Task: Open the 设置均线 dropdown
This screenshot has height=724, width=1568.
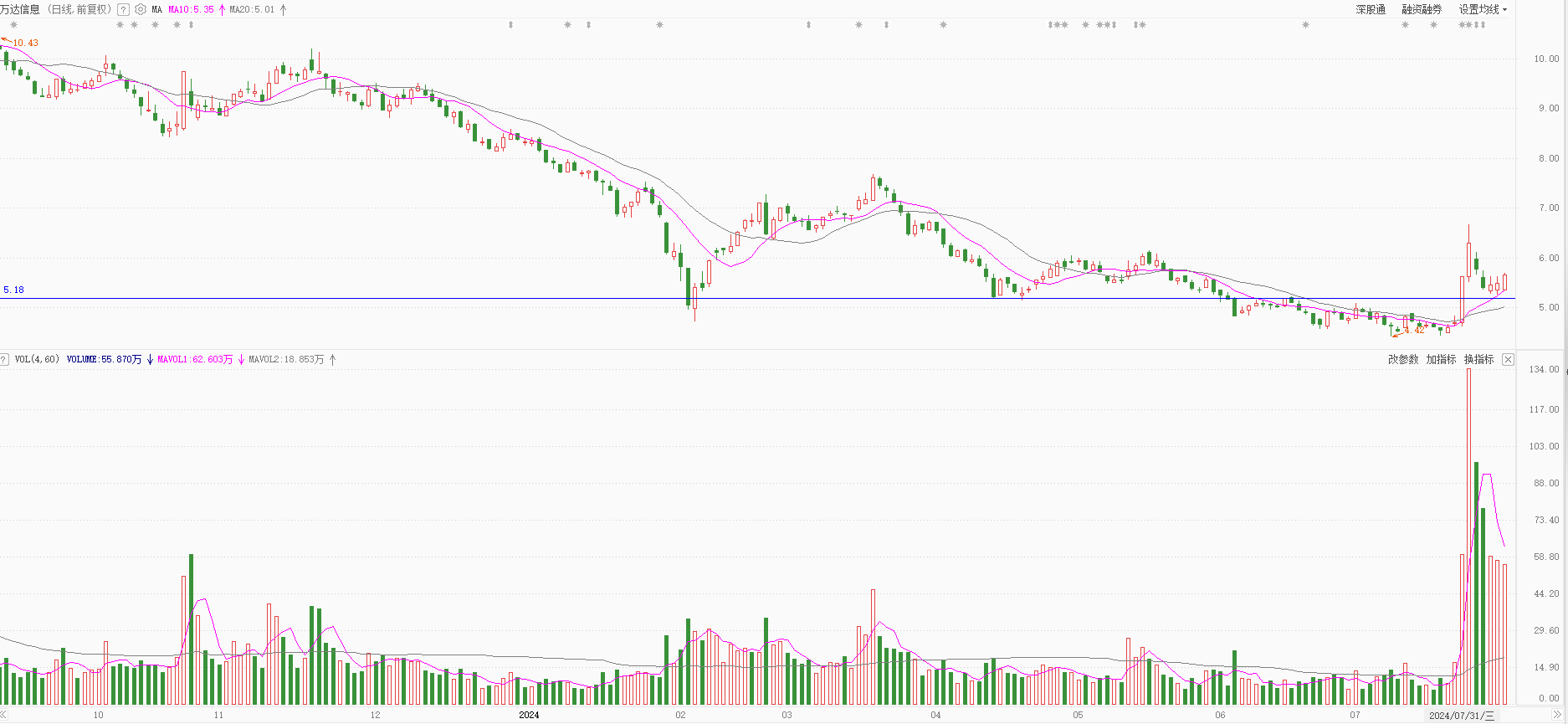Action: coord(1483,10)
